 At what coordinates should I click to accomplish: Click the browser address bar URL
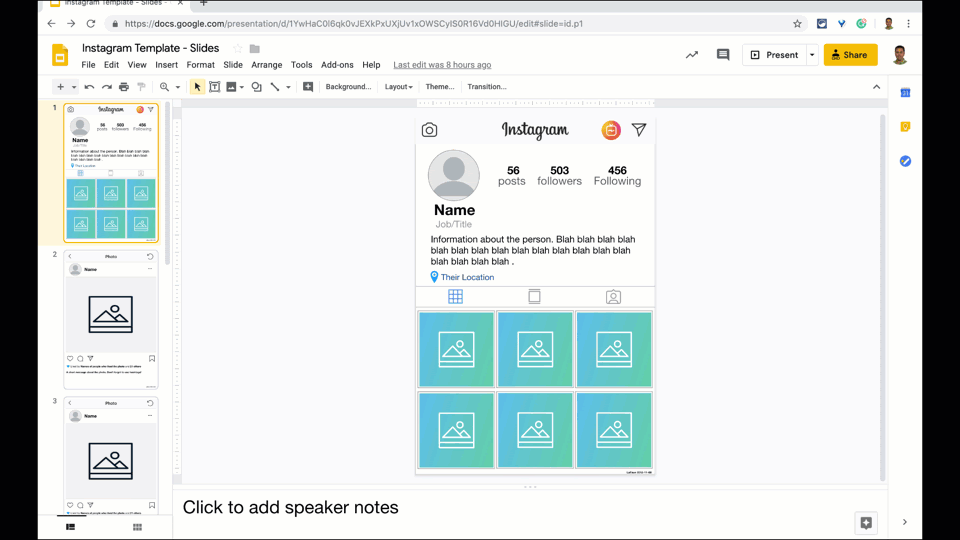point(354,24)
